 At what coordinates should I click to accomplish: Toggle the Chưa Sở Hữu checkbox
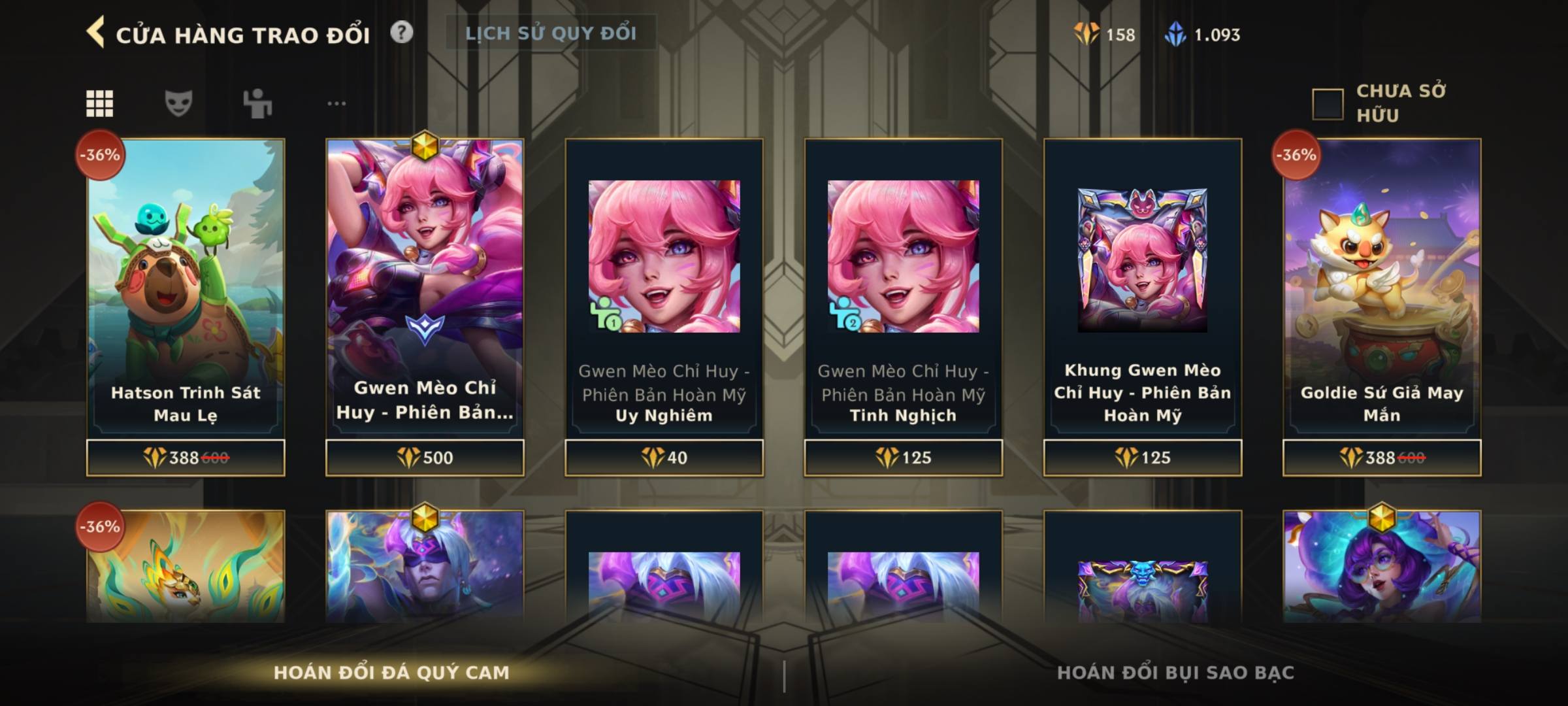[1328, 104]
